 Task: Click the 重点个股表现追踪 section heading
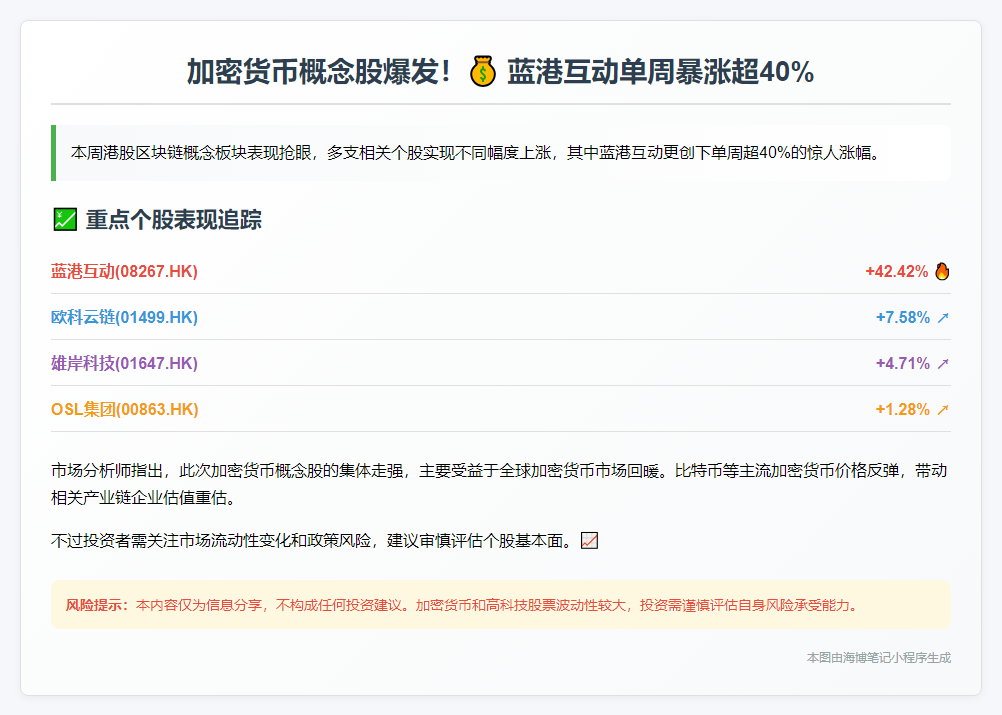[x=174, y=220]
